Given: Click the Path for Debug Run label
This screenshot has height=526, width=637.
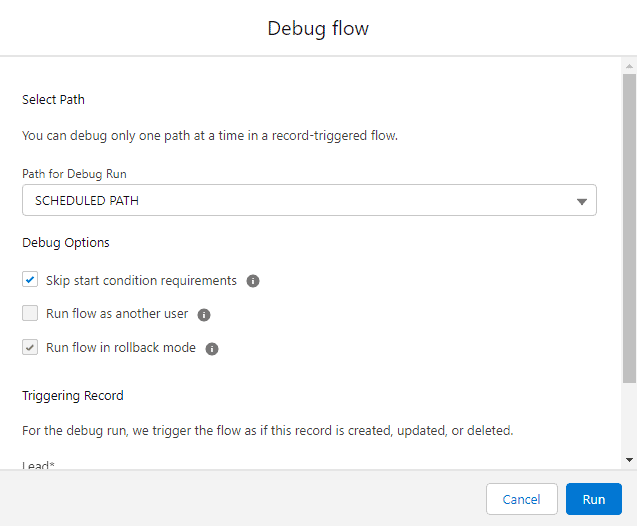Looking at the screenshot, I should 75,174.
